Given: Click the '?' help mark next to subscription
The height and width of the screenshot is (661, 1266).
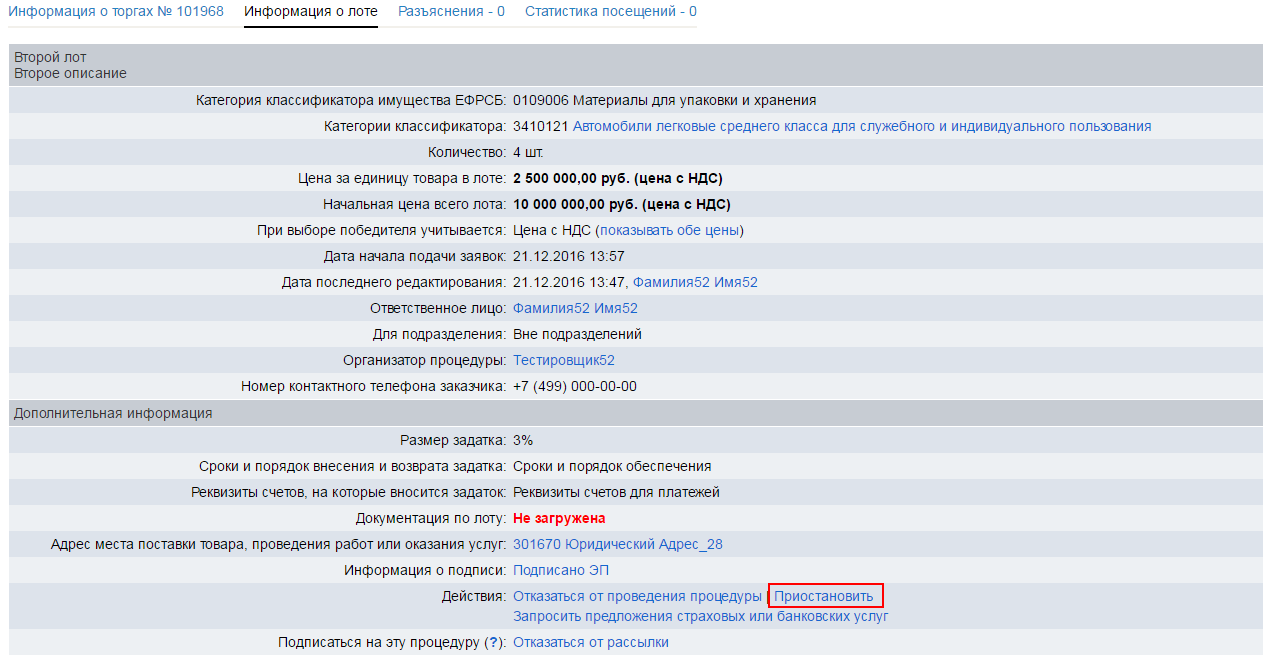Looking at the screenshot, I should (x=491, y=642).
